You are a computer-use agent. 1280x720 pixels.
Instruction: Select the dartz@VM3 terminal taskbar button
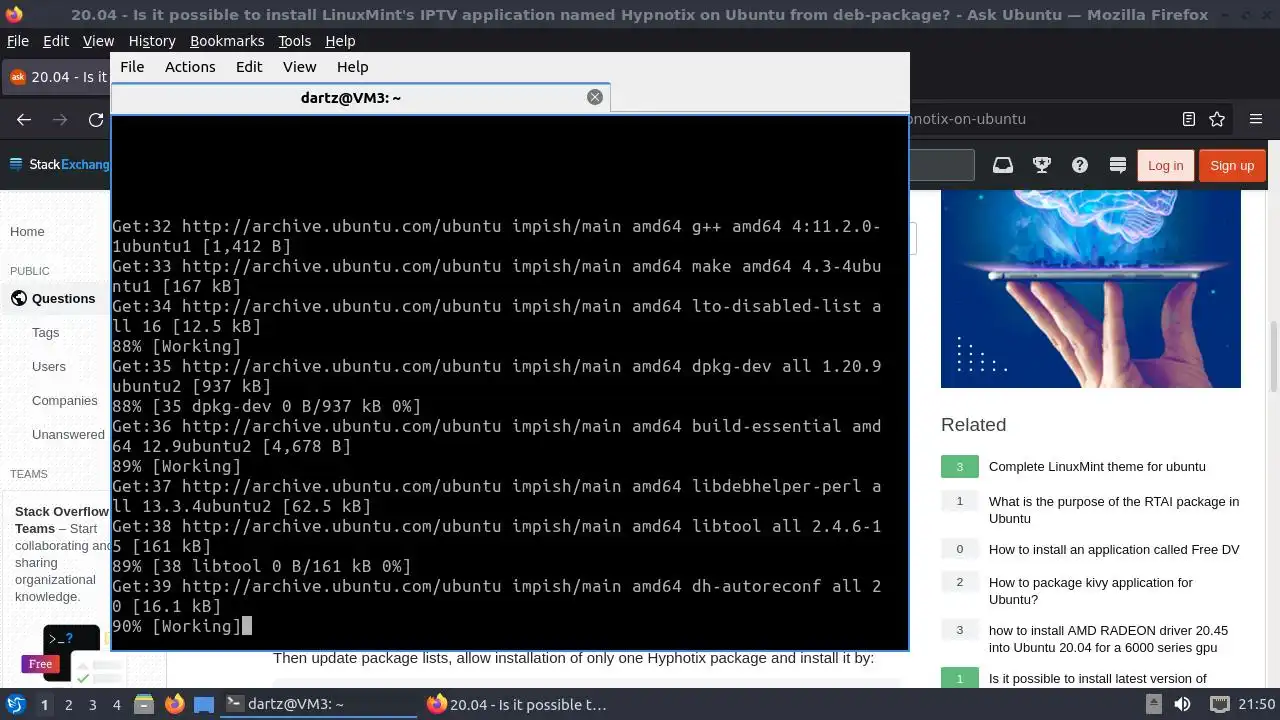(318, 704)
